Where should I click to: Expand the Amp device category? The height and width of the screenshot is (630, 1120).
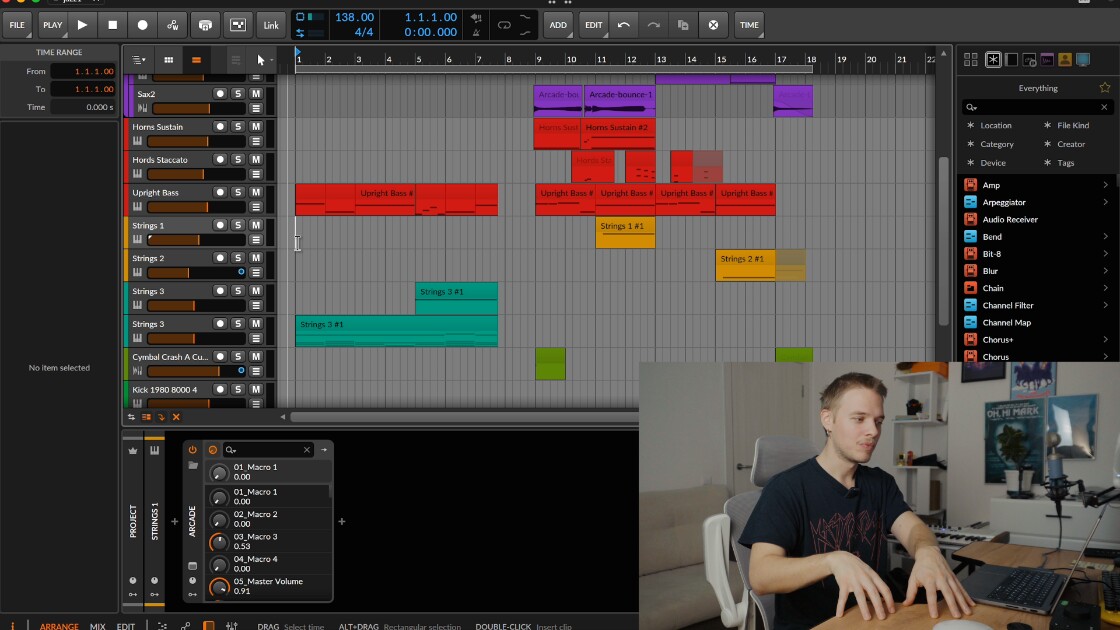coord(1105,185)
